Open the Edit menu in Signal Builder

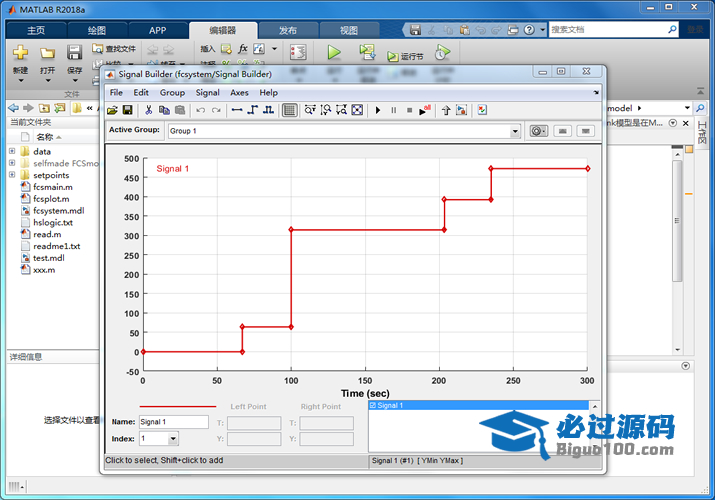[141, 93]
